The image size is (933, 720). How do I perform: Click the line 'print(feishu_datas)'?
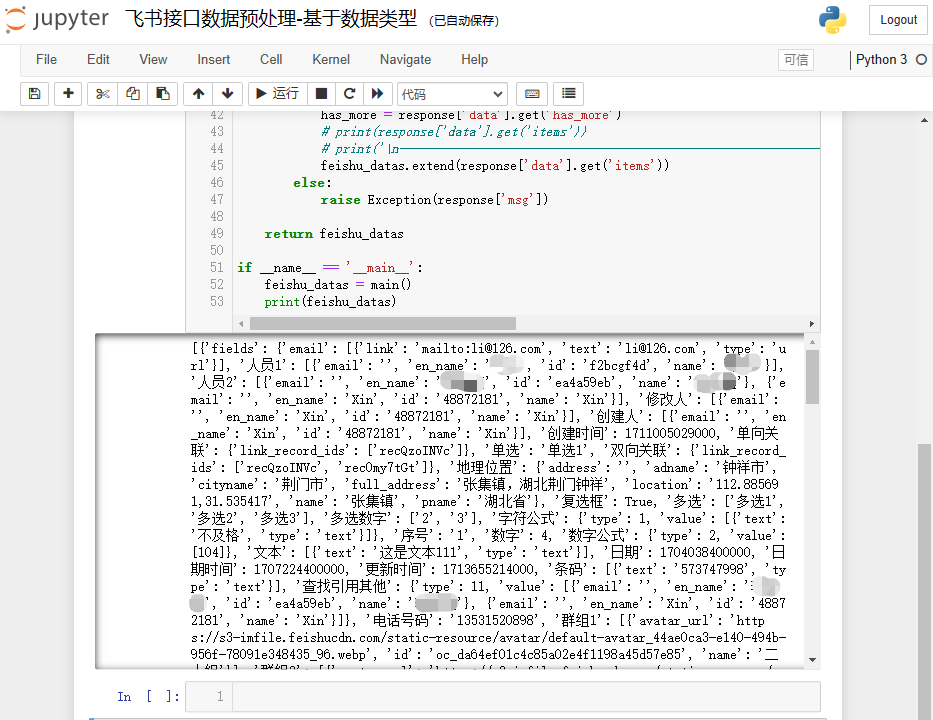click(330, 302)
